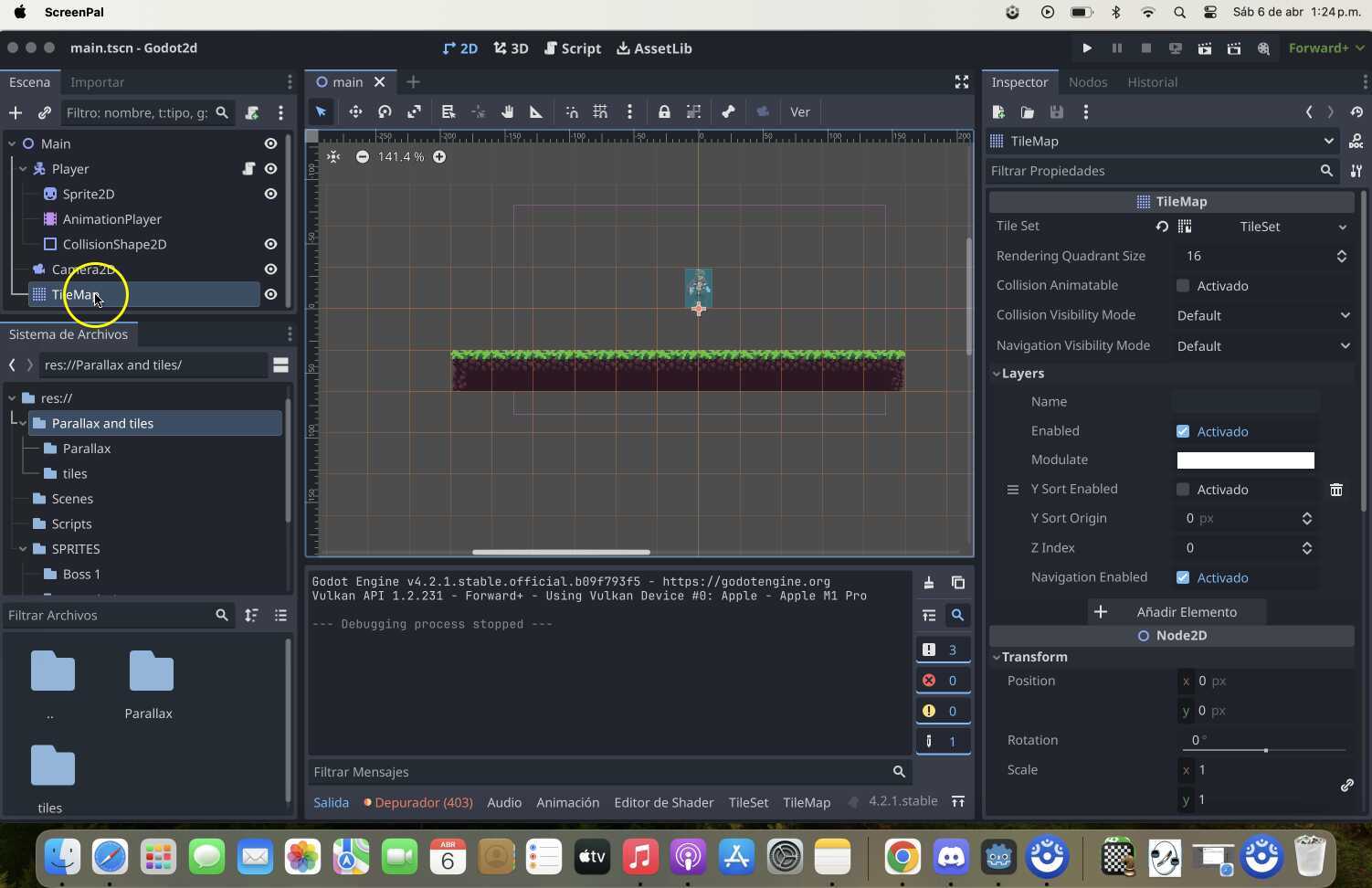The width and height of the screenshot is (1372, 888).
Task: Zoom in the 2D viewport
Action: click(439, 156)
